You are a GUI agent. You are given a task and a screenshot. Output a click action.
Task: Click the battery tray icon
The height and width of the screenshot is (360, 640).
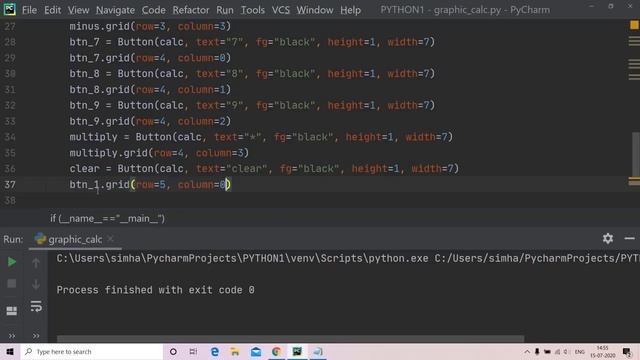coord(547,351)
